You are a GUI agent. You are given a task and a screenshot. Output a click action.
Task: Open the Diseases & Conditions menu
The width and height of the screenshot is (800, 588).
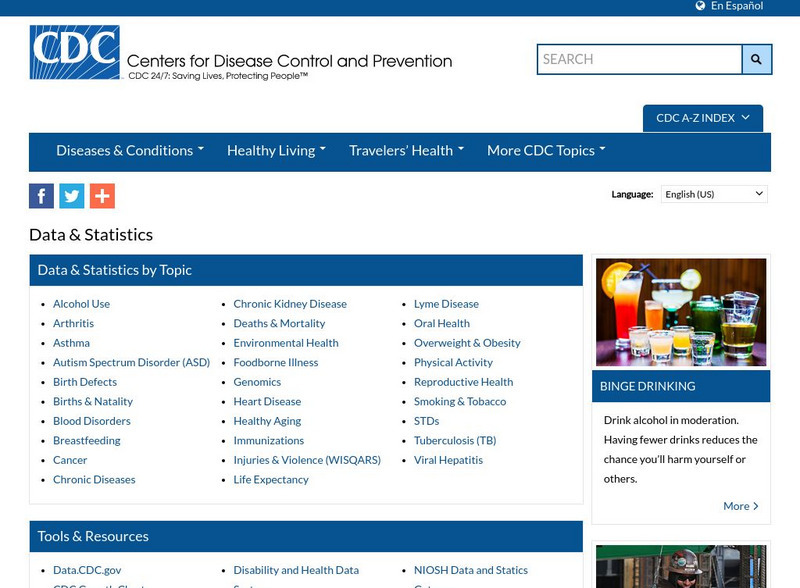pyautogui.click(x=128, y=150)
